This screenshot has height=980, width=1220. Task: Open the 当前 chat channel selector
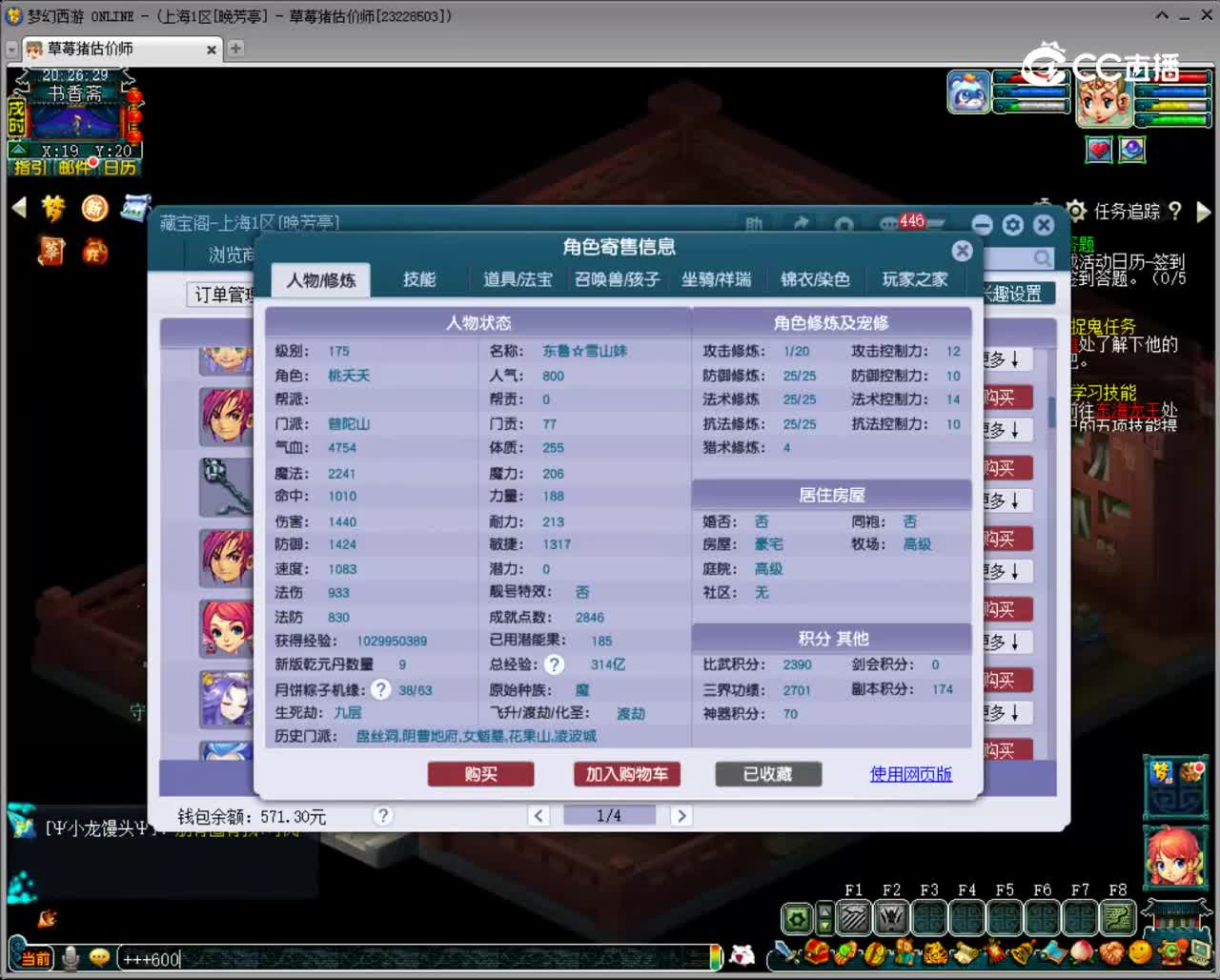34,958
